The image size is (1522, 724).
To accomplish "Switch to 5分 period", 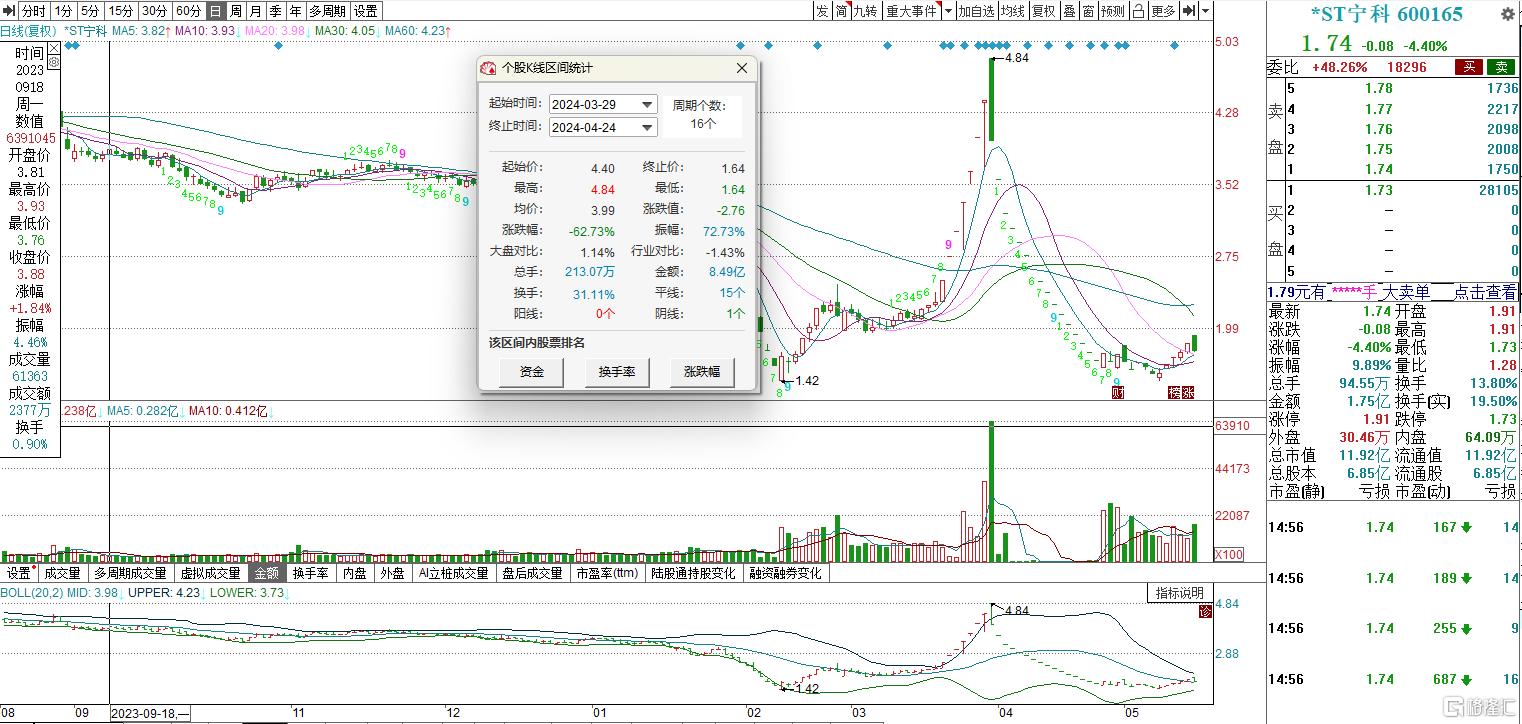I will click(x=90, y=11).
